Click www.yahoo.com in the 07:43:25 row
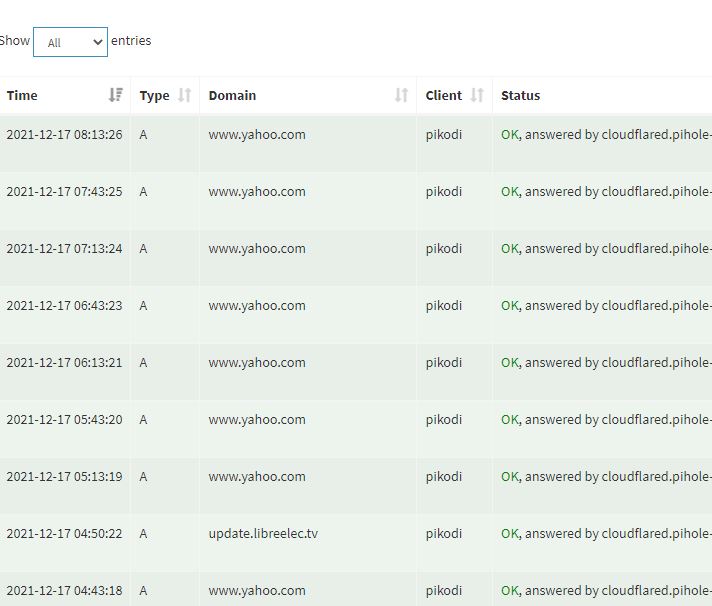 point(257,192)
